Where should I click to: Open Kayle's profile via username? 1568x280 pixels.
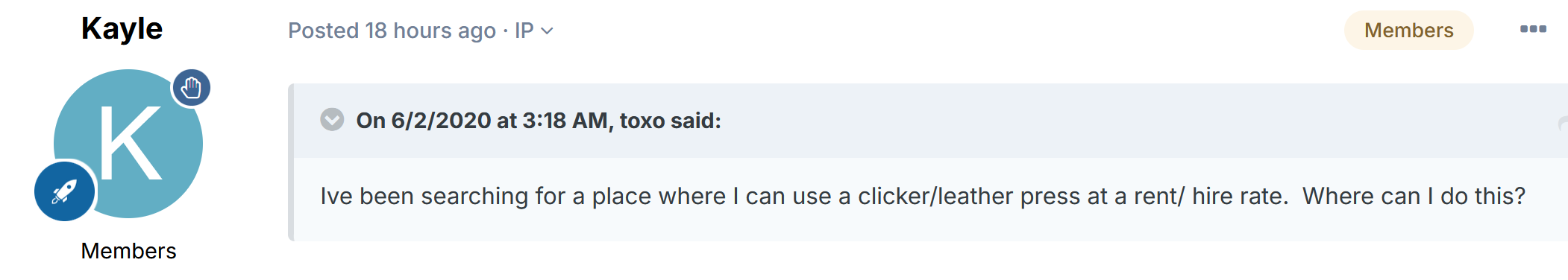coord(122,28)
